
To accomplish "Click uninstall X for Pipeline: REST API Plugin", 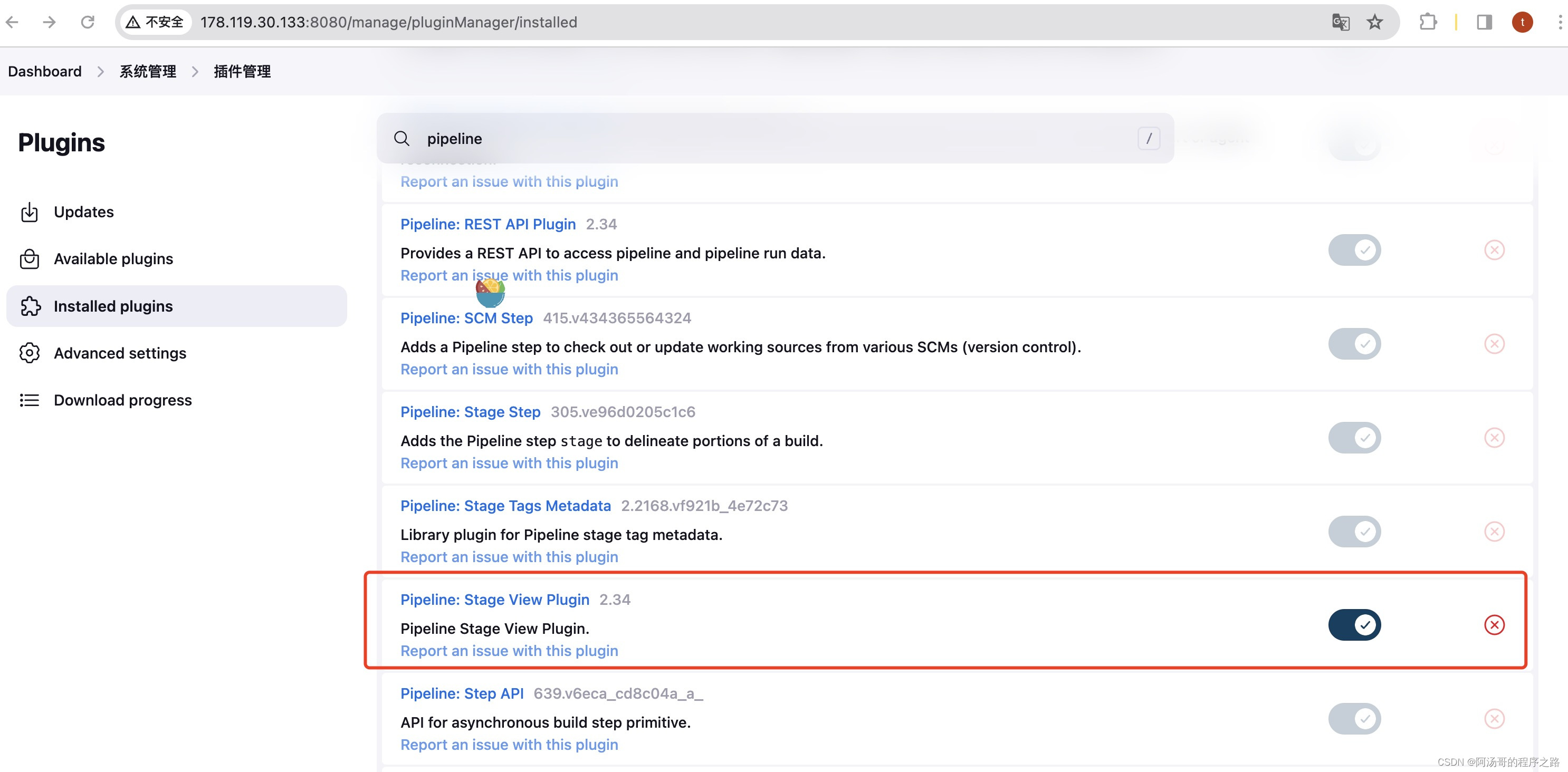I will coord(1494,249).
